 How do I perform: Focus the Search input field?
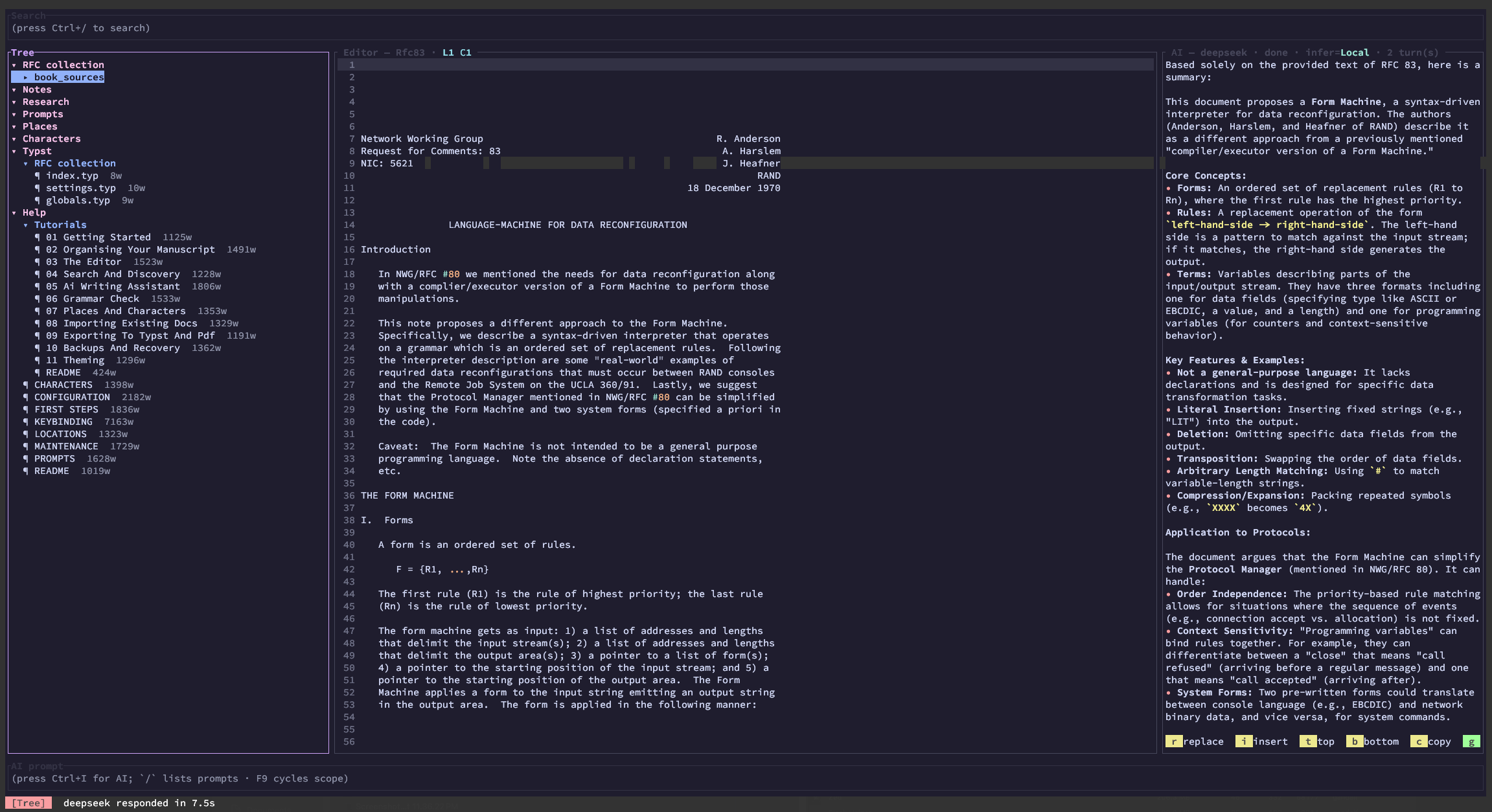tap(746, 28)
